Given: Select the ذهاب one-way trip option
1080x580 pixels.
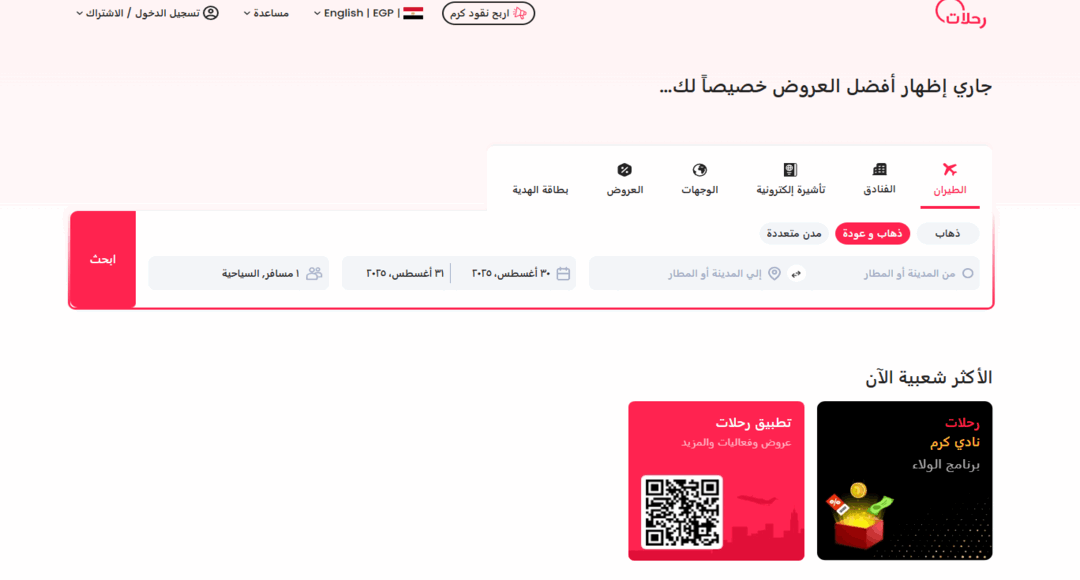Looking at the screenshot, I should click(947, 233).
